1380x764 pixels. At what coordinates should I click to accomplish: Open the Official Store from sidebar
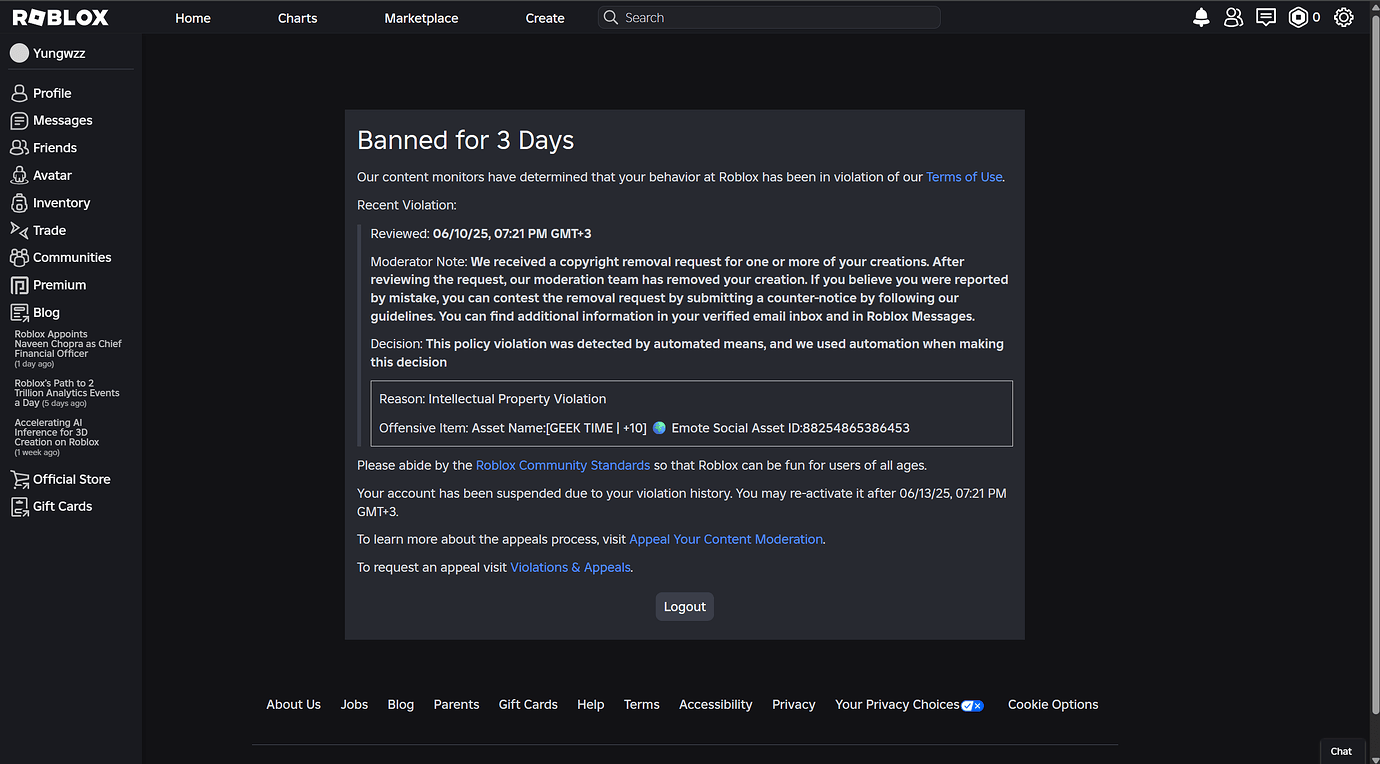tap(70, 479)
